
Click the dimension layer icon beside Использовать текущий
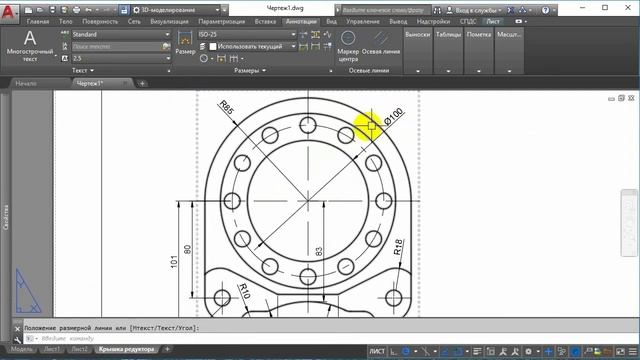tap(203, 47)
